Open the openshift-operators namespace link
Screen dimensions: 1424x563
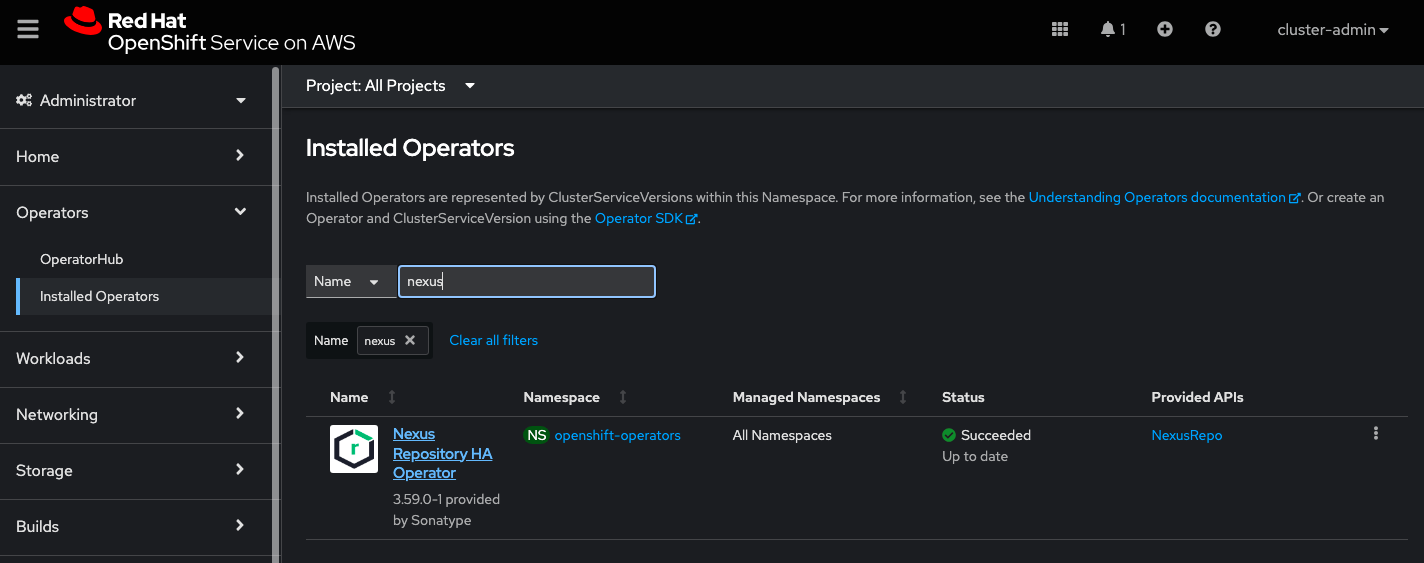point(617,435)
